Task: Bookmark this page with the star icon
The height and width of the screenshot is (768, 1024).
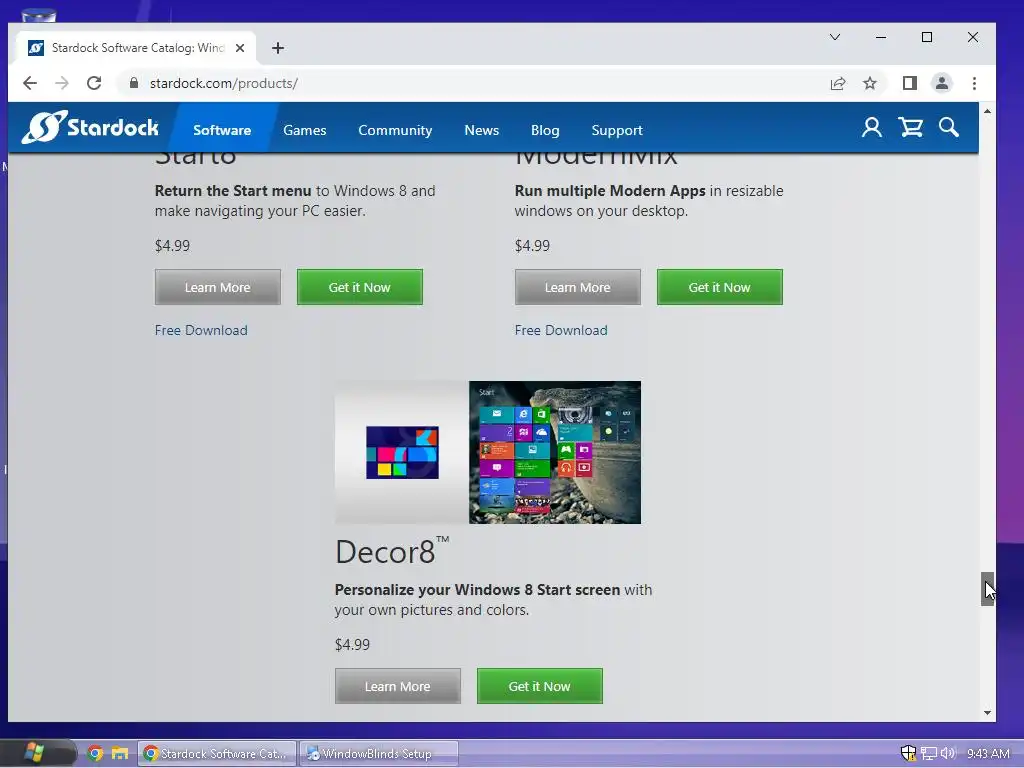Action: point(870,83)
